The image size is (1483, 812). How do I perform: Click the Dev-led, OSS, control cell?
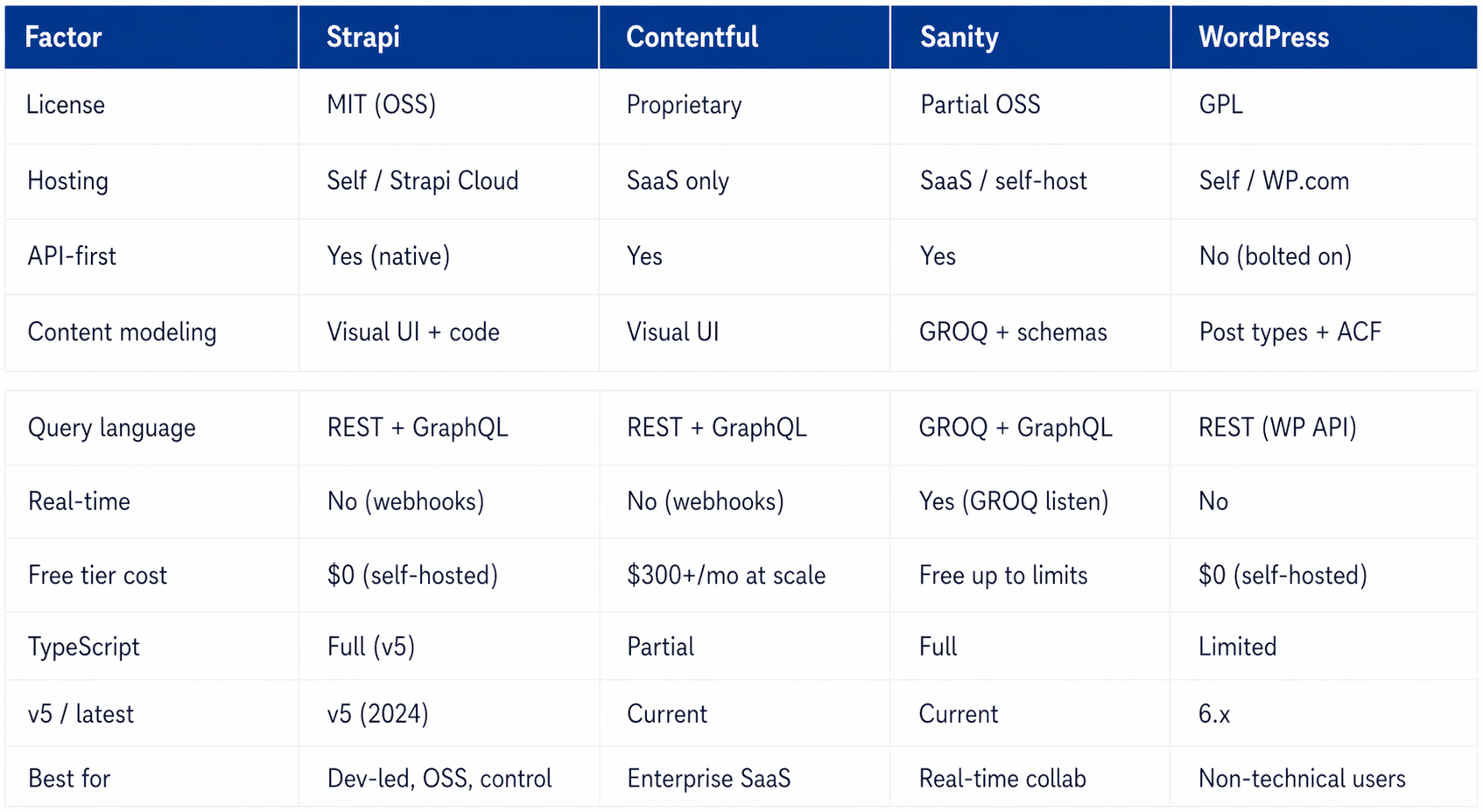[439, 779]
